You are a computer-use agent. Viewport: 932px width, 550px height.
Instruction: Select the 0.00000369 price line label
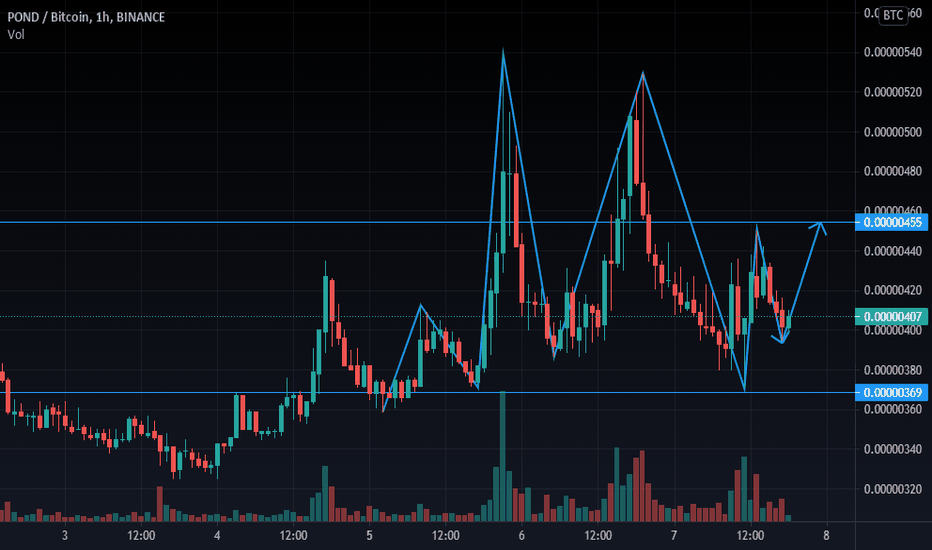pos(892,392)
